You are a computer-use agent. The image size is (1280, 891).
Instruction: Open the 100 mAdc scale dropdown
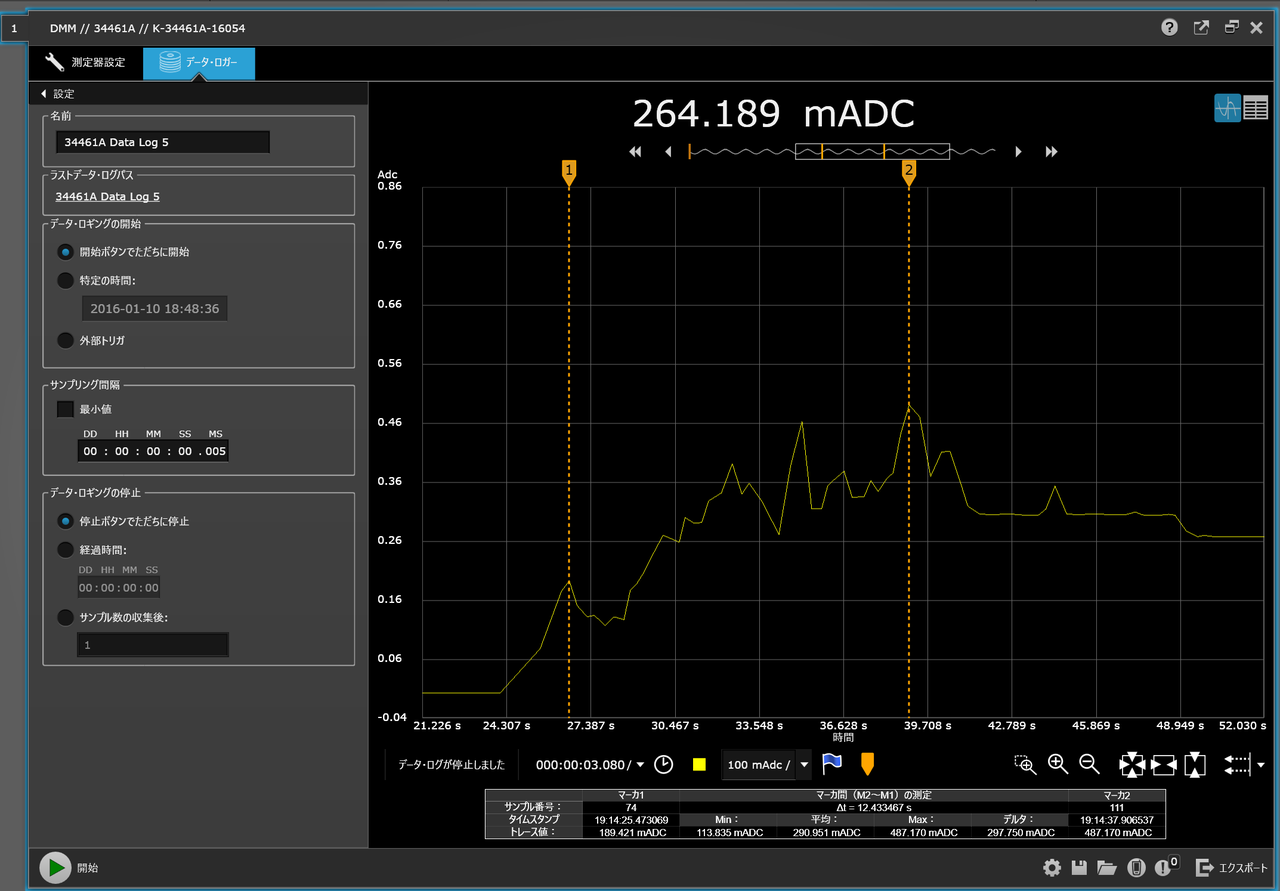point(804,765)
